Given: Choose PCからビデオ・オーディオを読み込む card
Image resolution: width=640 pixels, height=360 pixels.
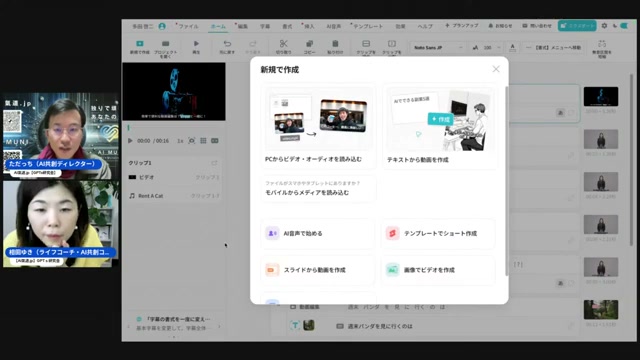Looking at the screenshot, I should [x=318, y=126].
